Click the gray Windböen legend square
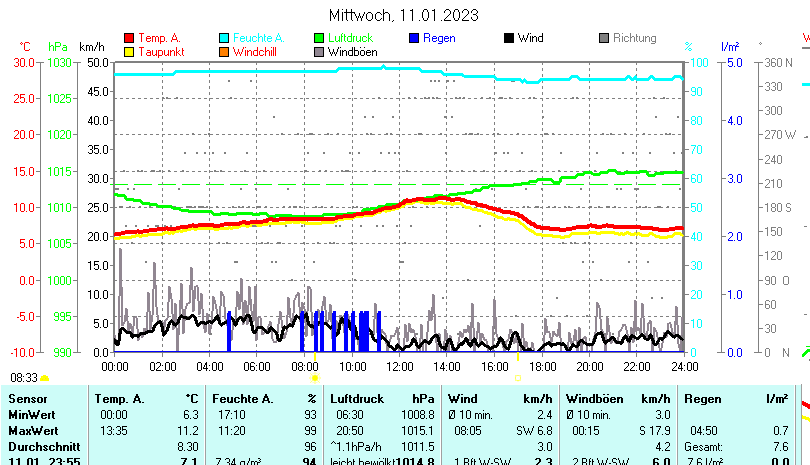The width and height of the screenshot is (810, 465). [x=319, y=51]
